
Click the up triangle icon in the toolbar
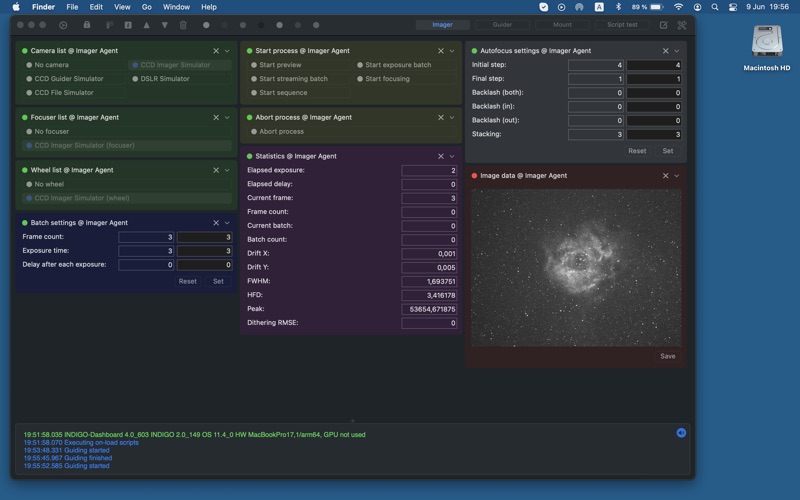[x=146, y=25]
